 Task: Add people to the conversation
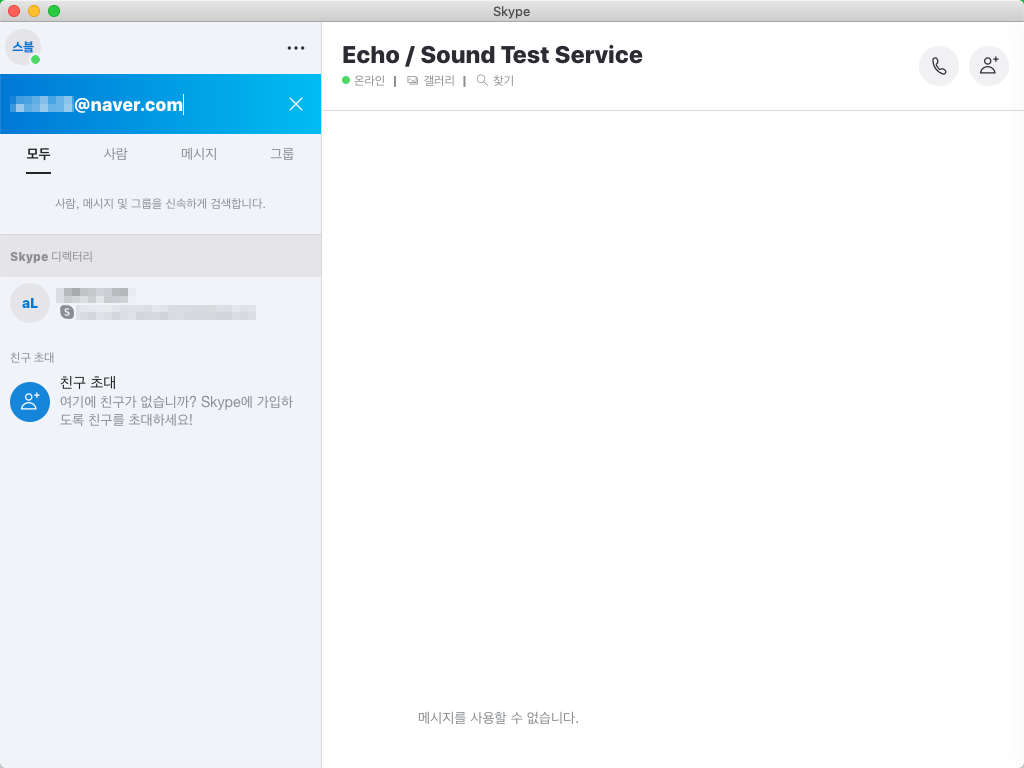(x=989, y=66)
